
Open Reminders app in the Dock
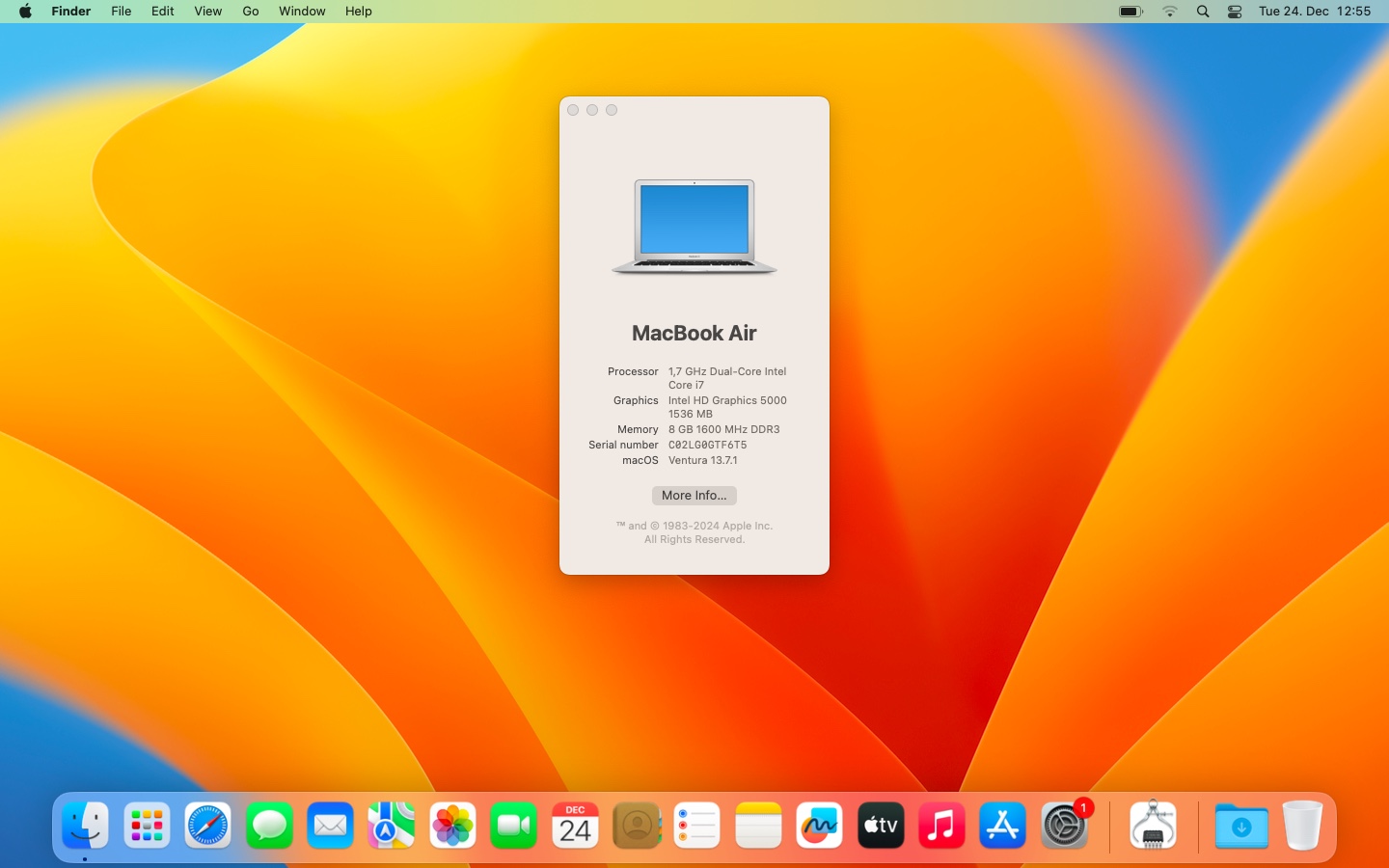(696, 826)
